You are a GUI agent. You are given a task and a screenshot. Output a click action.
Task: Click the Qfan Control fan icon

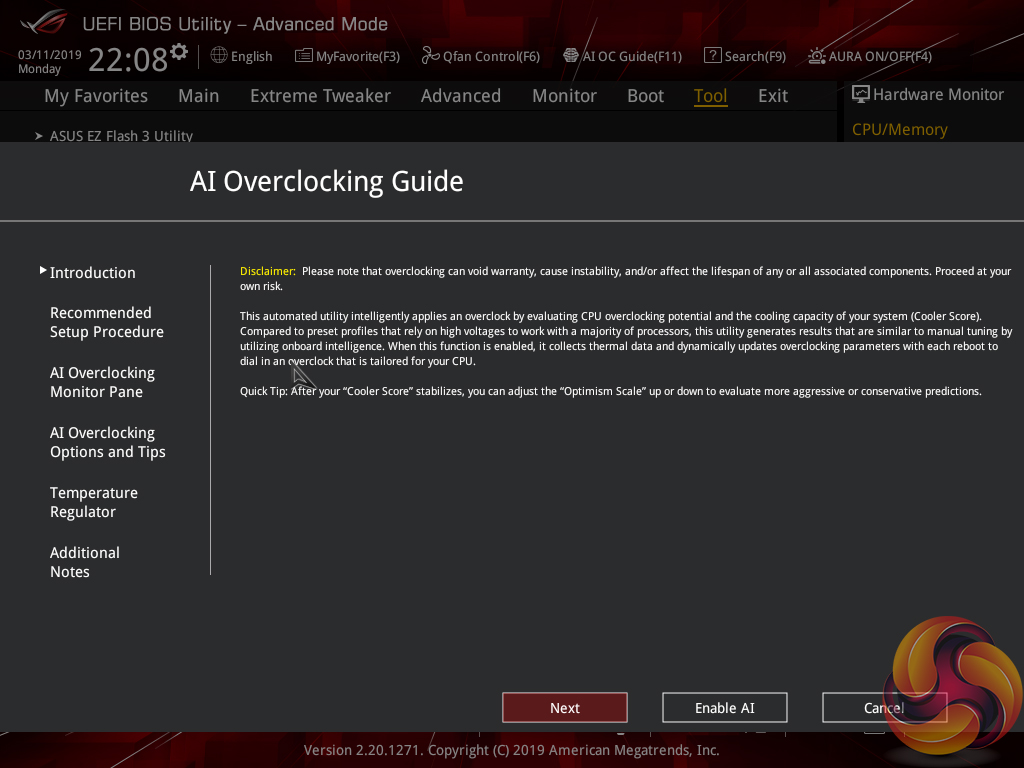430,56
